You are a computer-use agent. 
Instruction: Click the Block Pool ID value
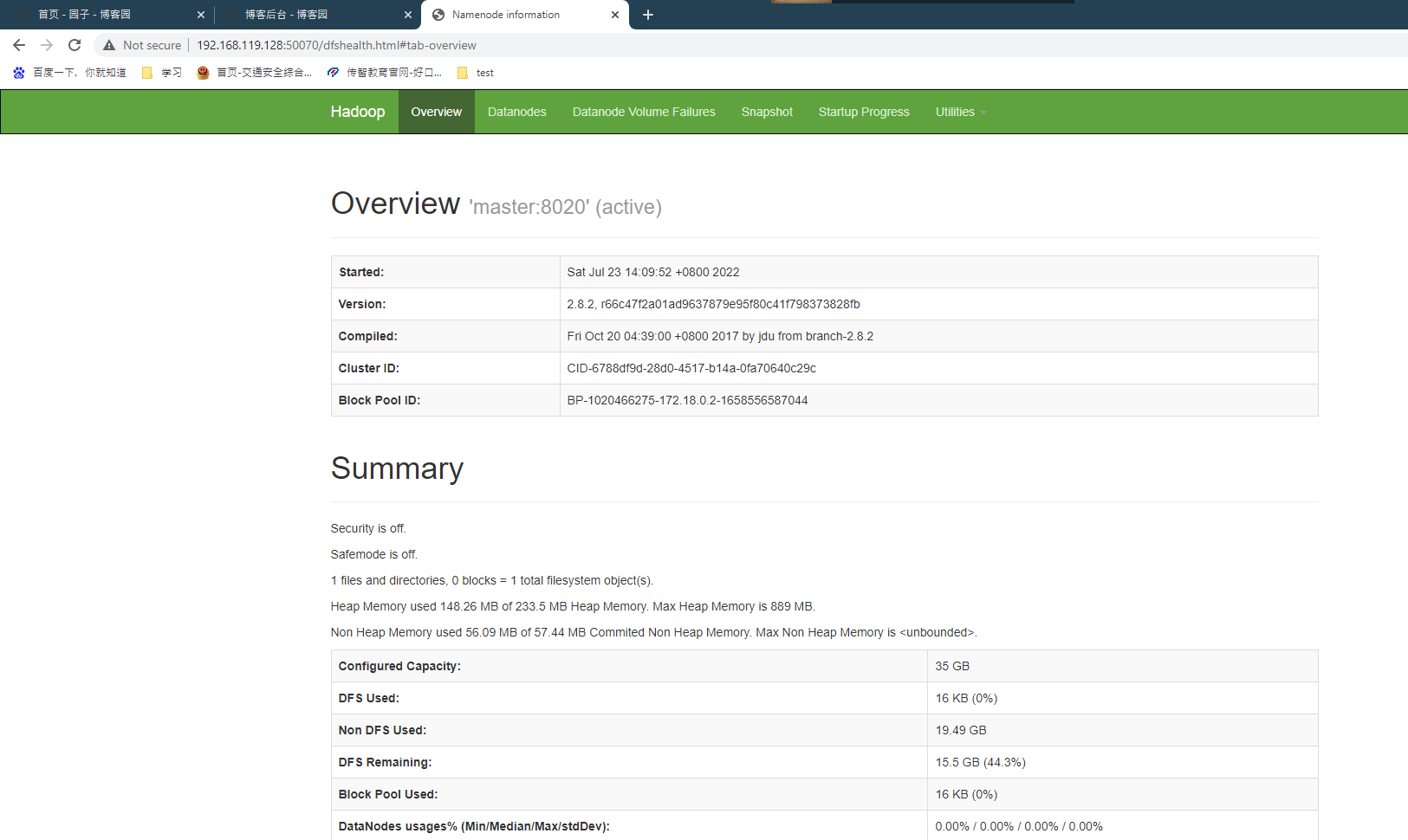click(x=687, y=400)
